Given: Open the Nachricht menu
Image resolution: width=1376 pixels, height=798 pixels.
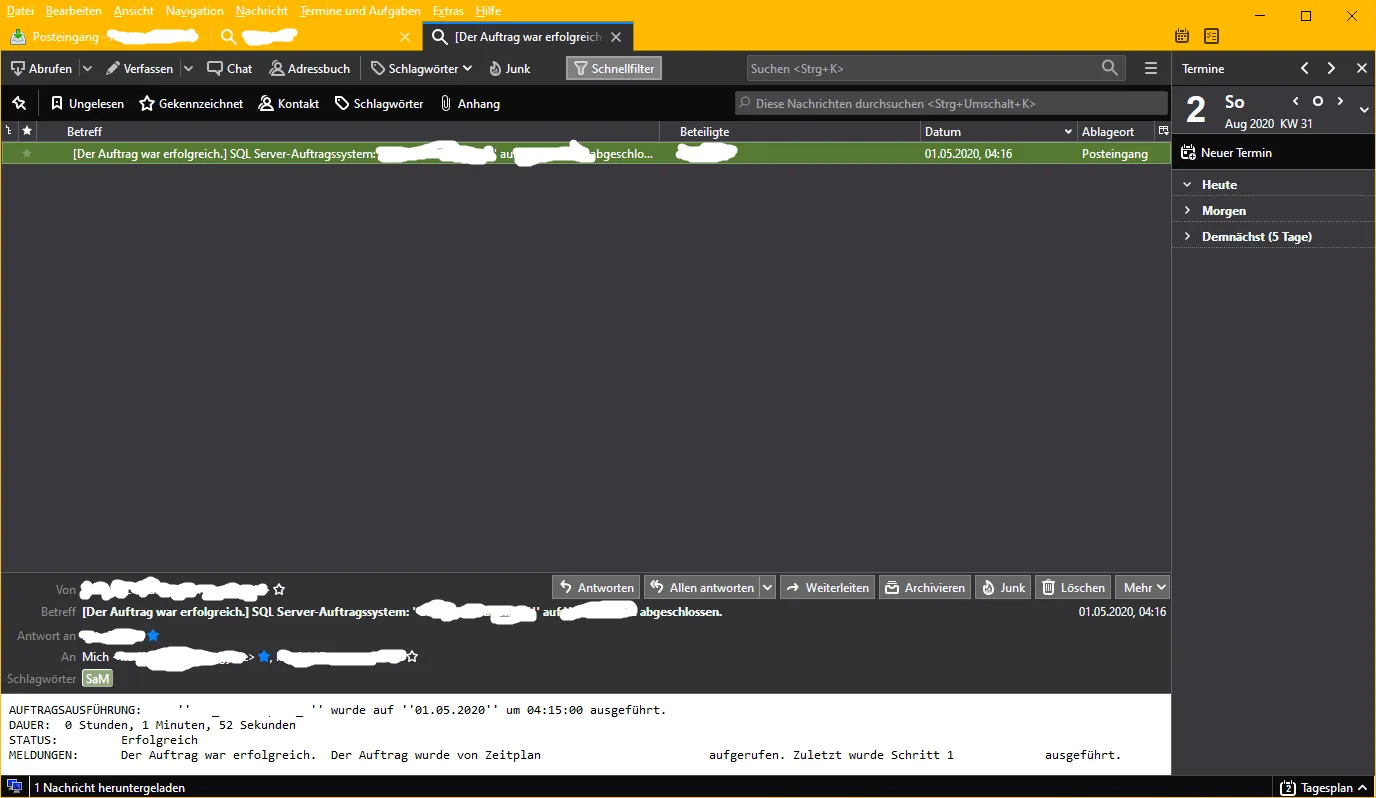Looking at the screenshot, I should (x=262, y=10).
